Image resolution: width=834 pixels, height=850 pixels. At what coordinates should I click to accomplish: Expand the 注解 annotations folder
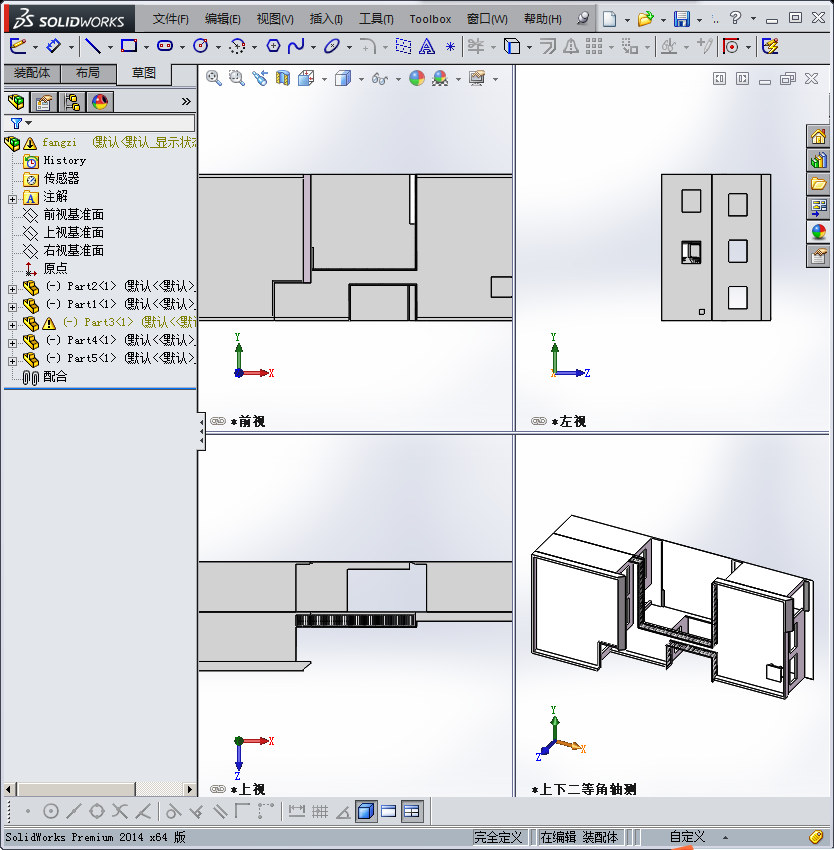pos(12,199)
